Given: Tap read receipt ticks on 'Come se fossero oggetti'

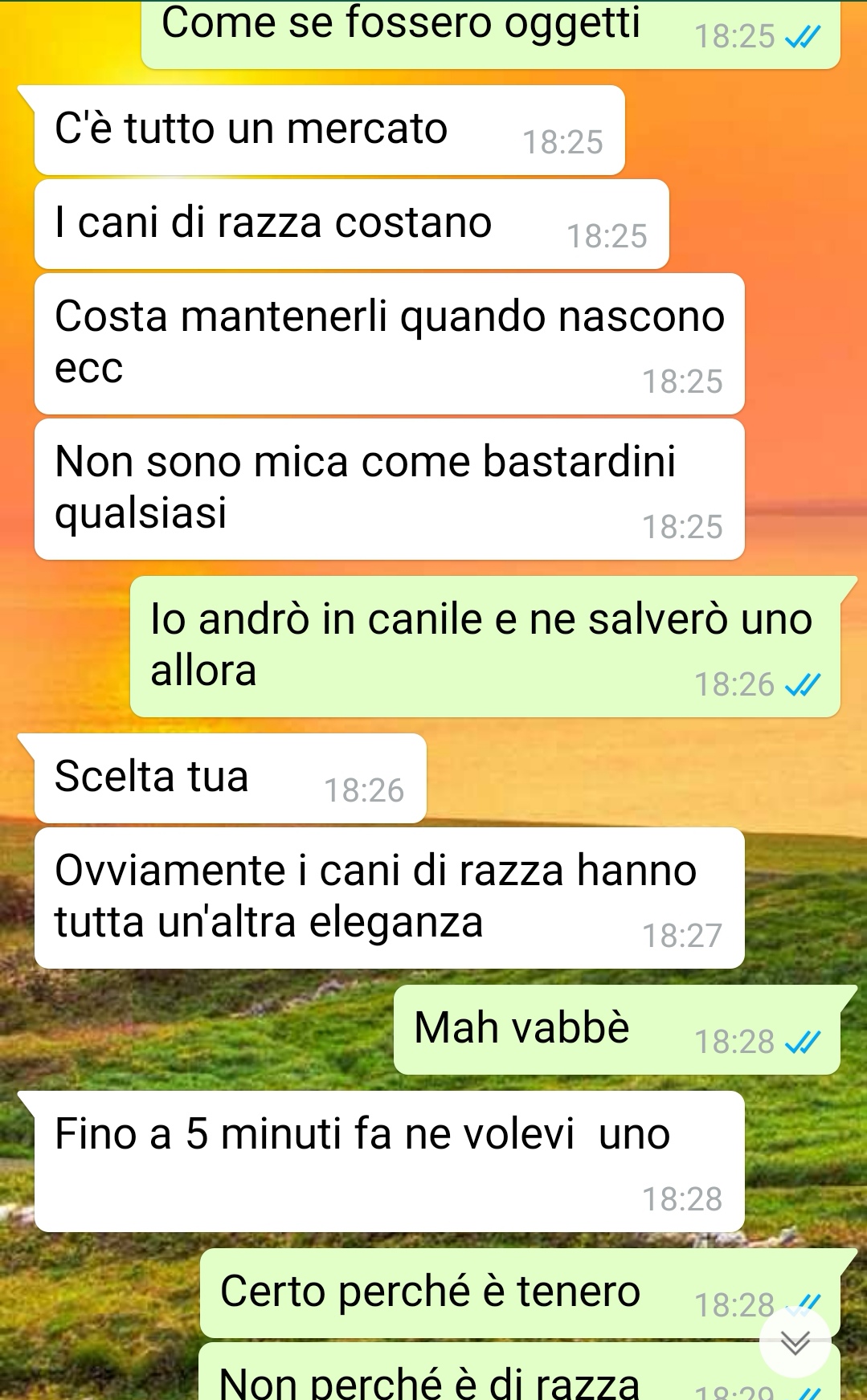Looking at the screenshot, I should [x=803, y=37].
